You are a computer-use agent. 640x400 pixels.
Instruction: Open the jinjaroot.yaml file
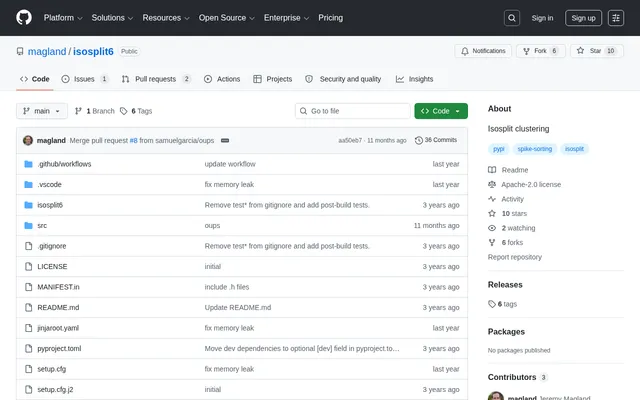click(58, 328)
